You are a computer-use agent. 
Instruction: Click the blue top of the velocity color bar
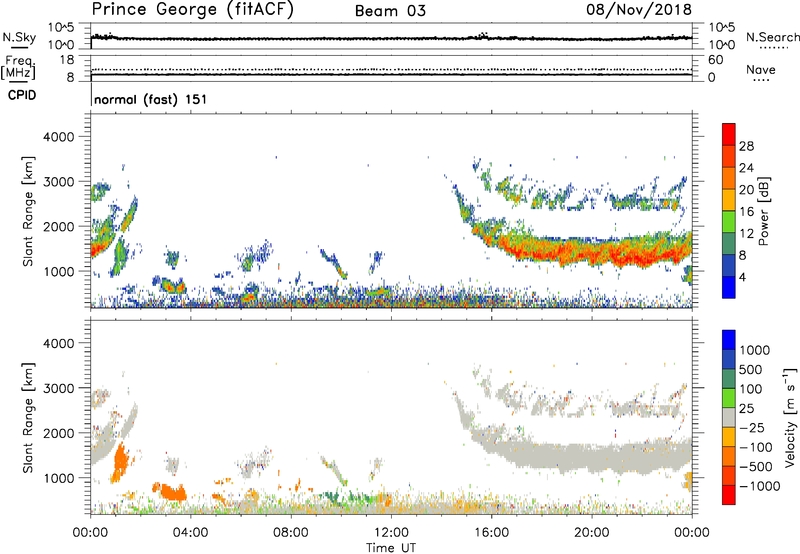pos(729,340)
